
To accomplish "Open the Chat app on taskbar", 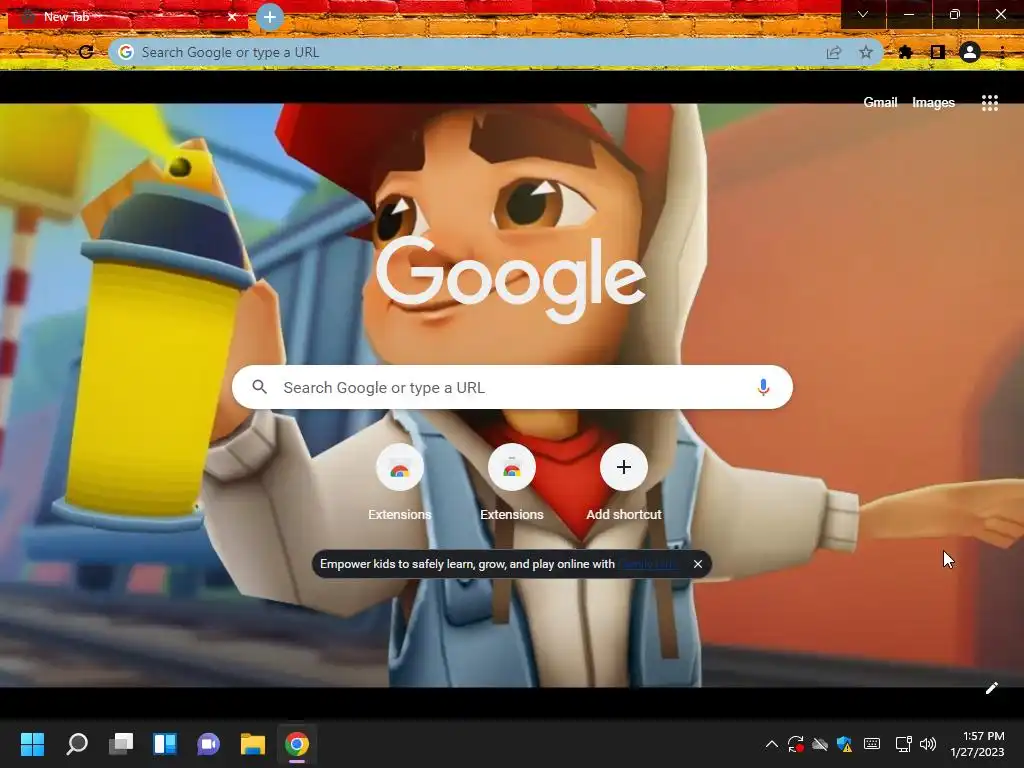I will (x=208, y=744).
